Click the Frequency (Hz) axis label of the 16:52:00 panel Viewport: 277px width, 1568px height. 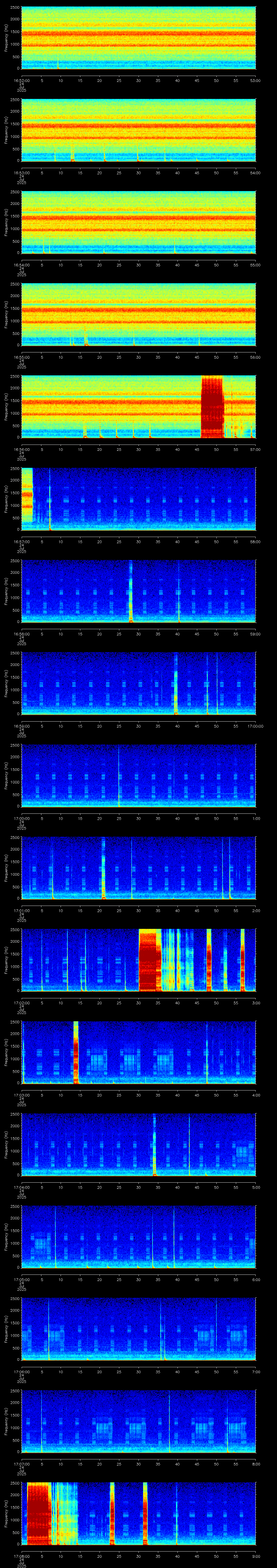[x=6, y=38]
